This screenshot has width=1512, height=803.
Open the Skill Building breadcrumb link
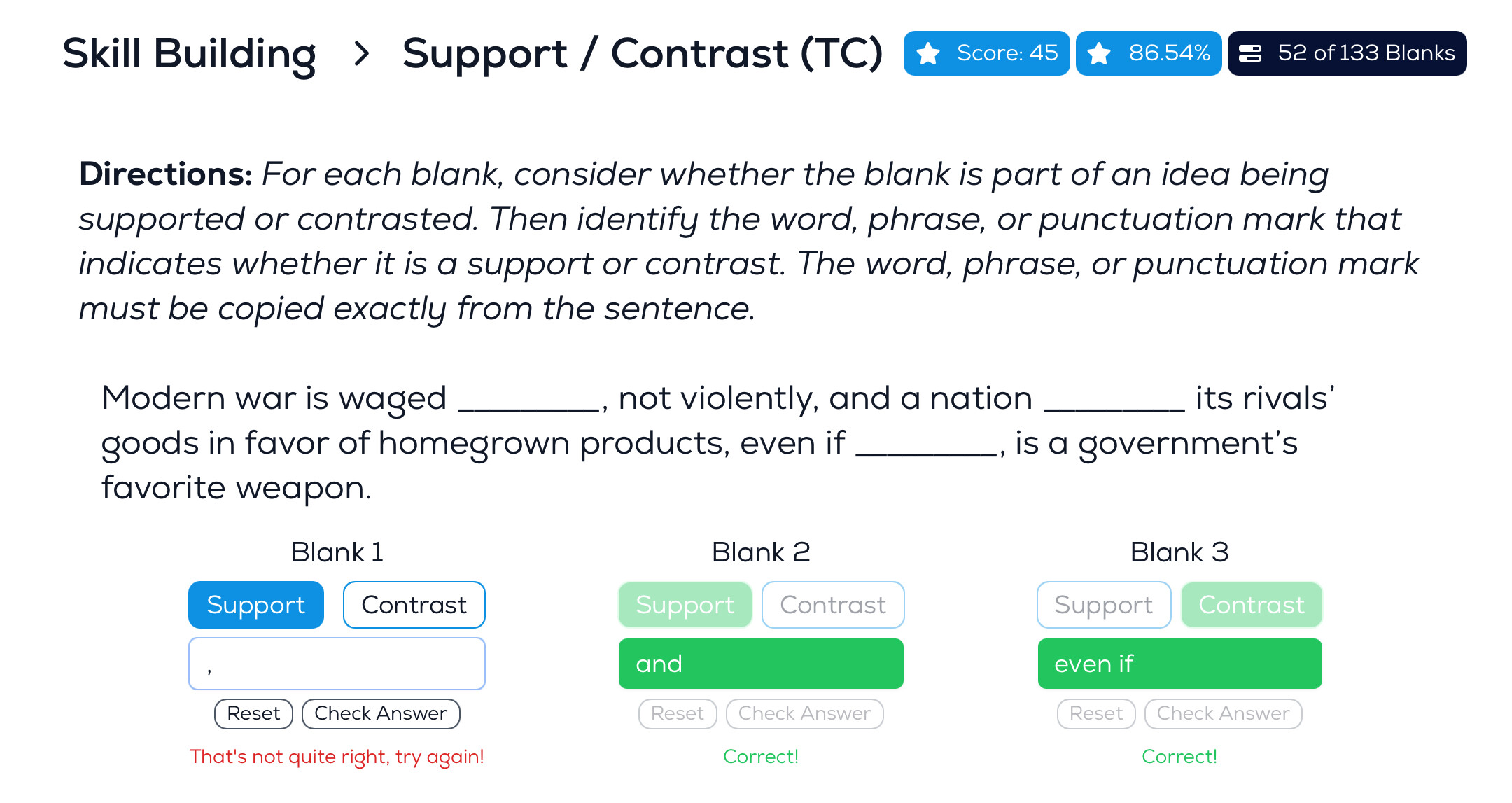point(190,53)
